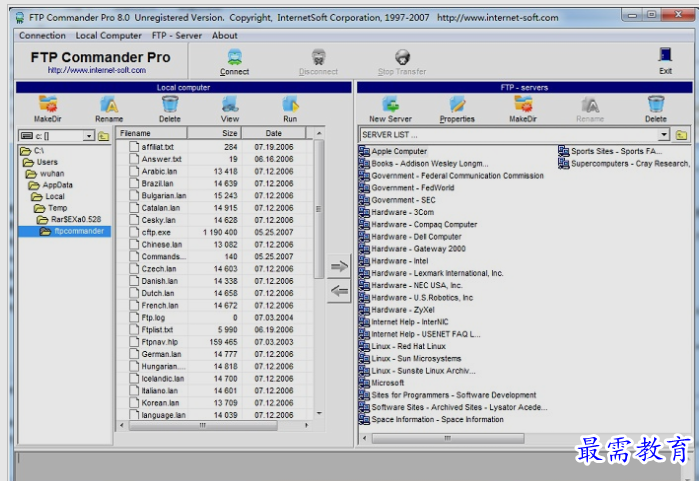Image resolution: width=699 pixels, height=481 pixels.
Task: Click the upload right-arrow button
Action: 339,267
